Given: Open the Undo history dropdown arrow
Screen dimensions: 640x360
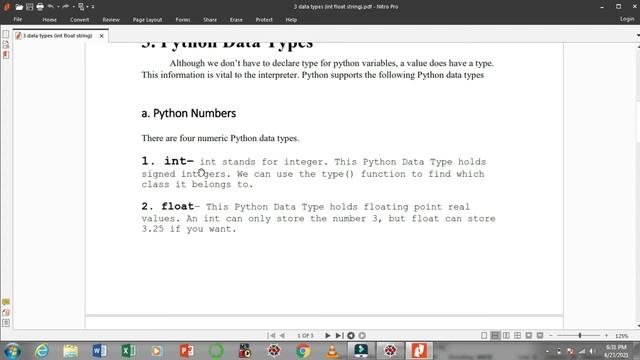Looking at the screenshot, I should pyautogui.click(x=58, y=7).
